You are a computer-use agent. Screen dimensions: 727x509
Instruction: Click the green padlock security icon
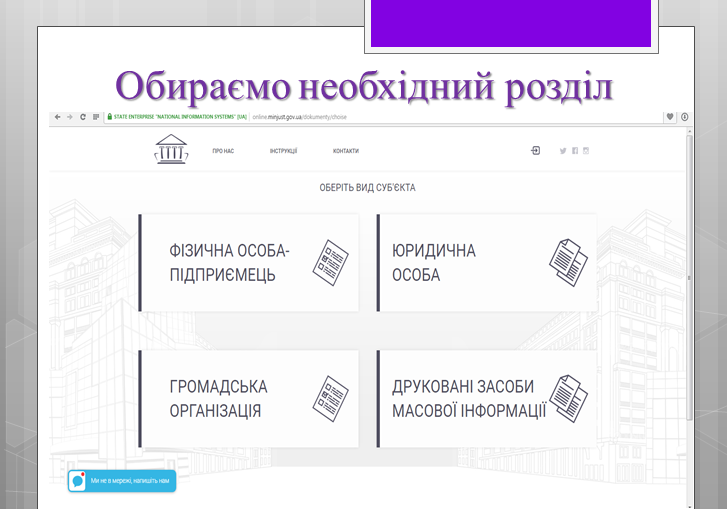110,117
